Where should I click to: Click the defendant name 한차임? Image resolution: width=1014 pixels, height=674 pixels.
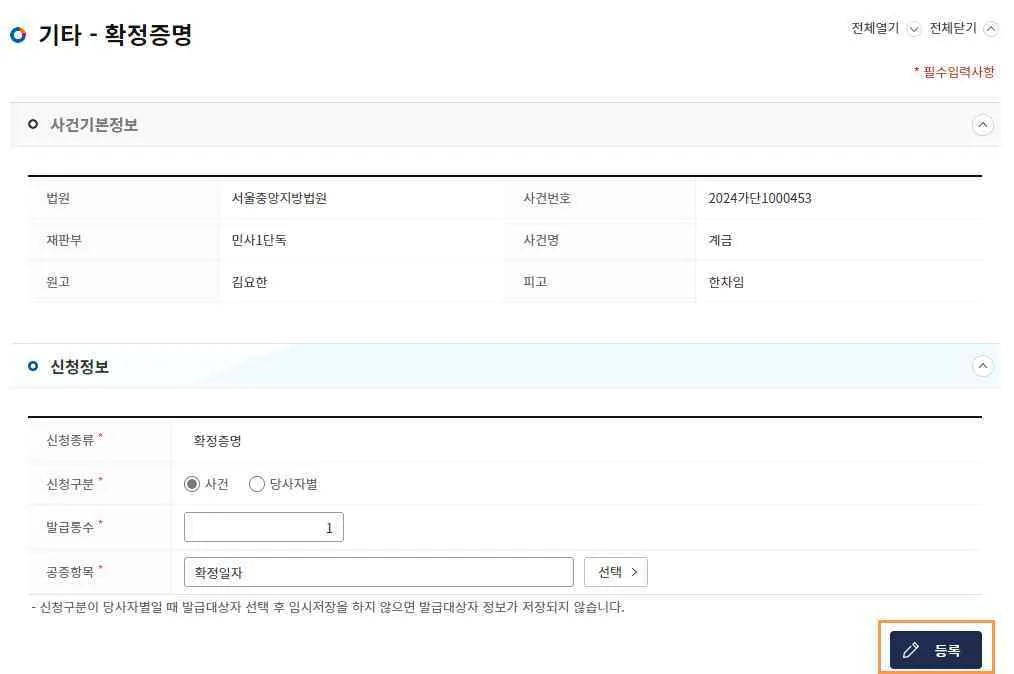tap(726, 282)
